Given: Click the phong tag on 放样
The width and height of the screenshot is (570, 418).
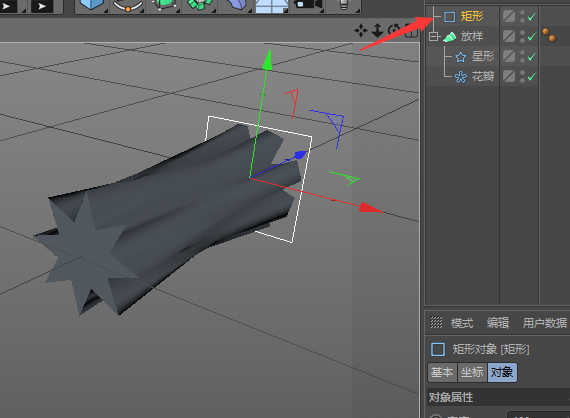Looking at the screenshot, I should (549, 35).
